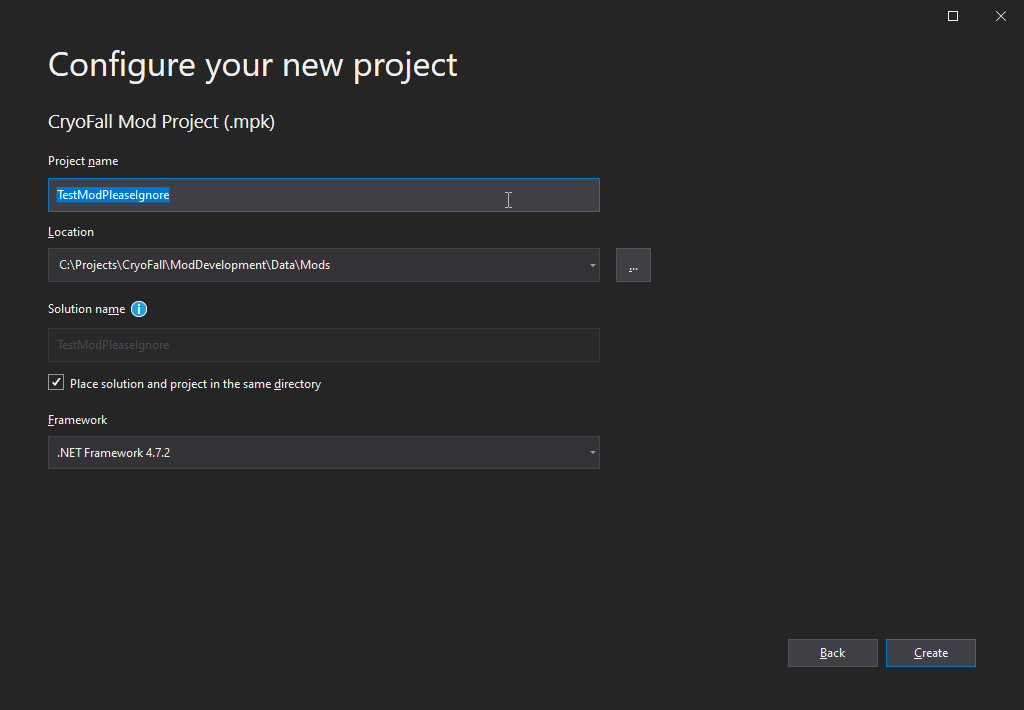Click the "Location" field label
The height and width of the screenshot is (710, 1024).
(x=71, y=232)
